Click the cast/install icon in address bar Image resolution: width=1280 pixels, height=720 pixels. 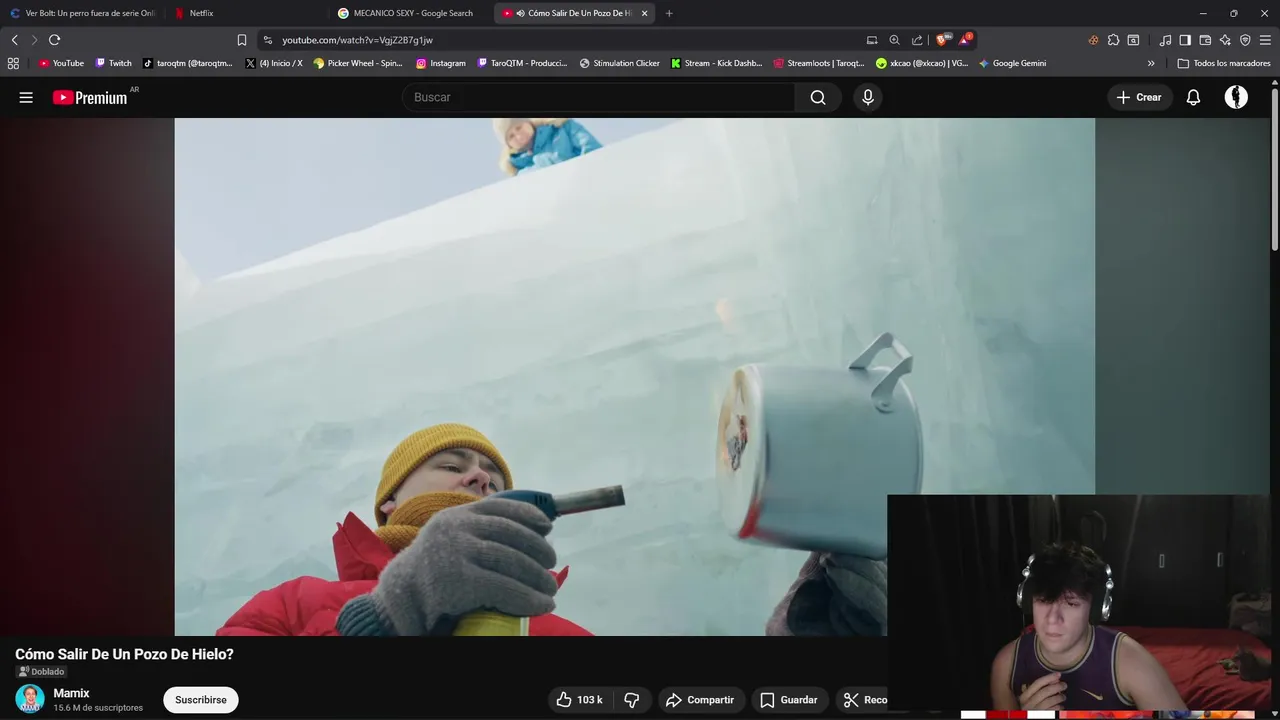coord(872,40)
